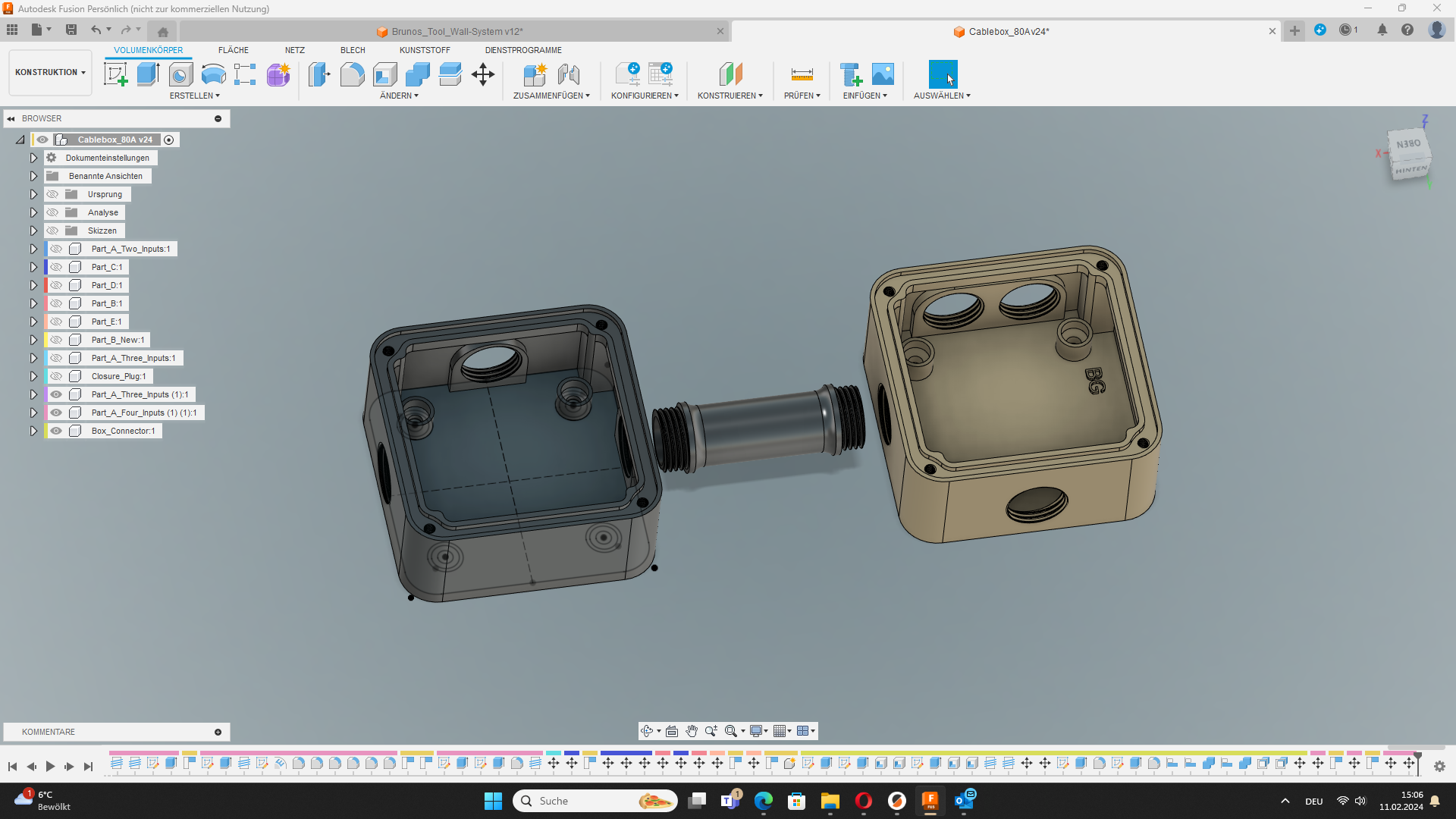
Task: Open the Zusammenfügen menu
Action: 551,96
